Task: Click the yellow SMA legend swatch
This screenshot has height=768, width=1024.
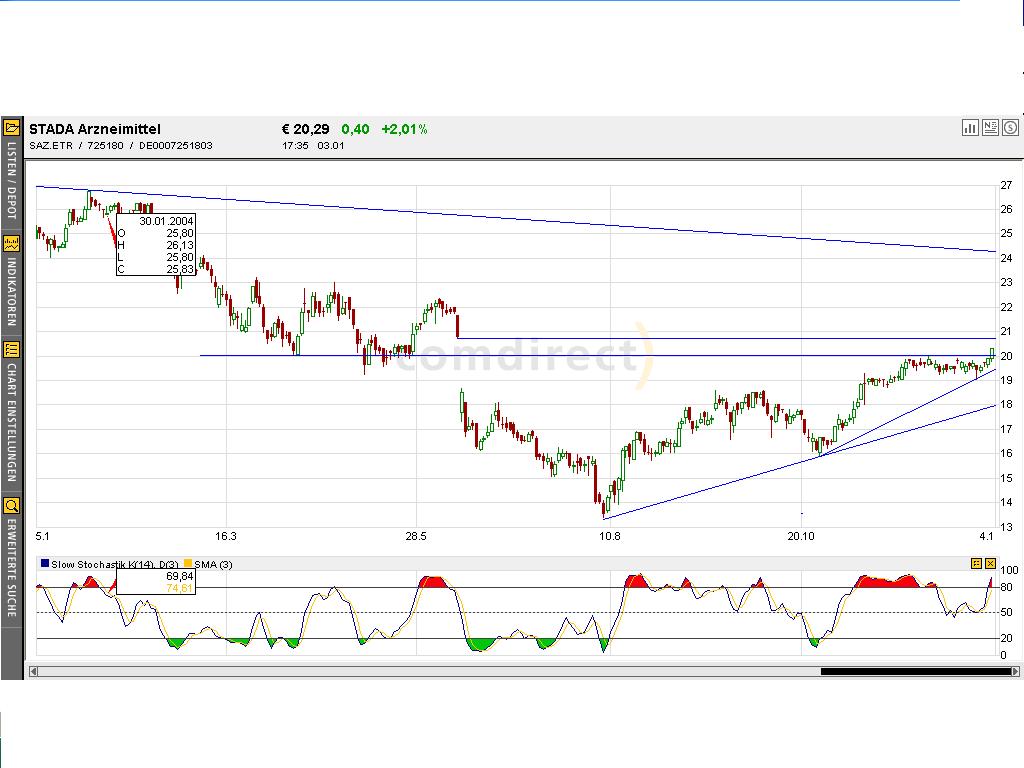Action: click(x=188, y=564)
